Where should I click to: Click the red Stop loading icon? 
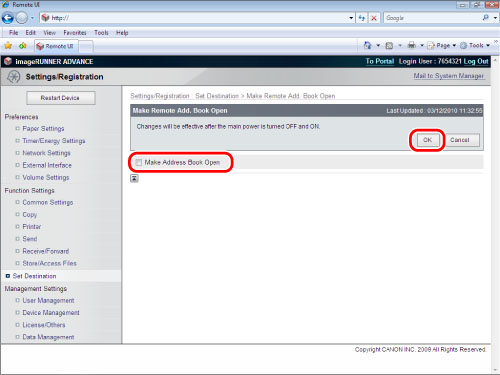pyautogui.click(x=374, y=18)
